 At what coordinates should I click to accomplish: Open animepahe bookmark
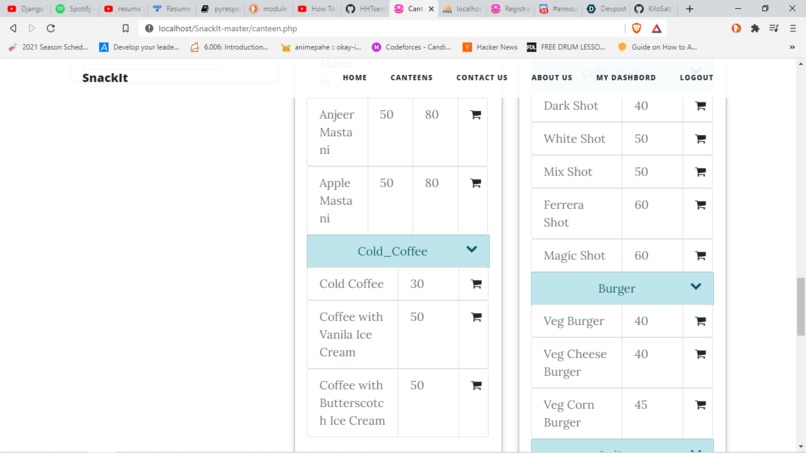pos(321,47)
